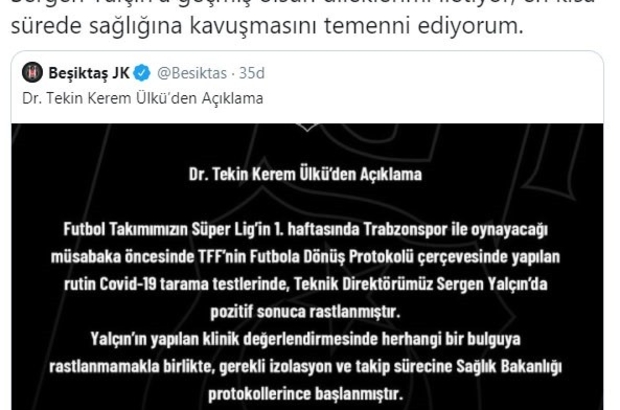
Task: Click the word Trabzonspor in the statement
Action: click(x=405, y=229)
